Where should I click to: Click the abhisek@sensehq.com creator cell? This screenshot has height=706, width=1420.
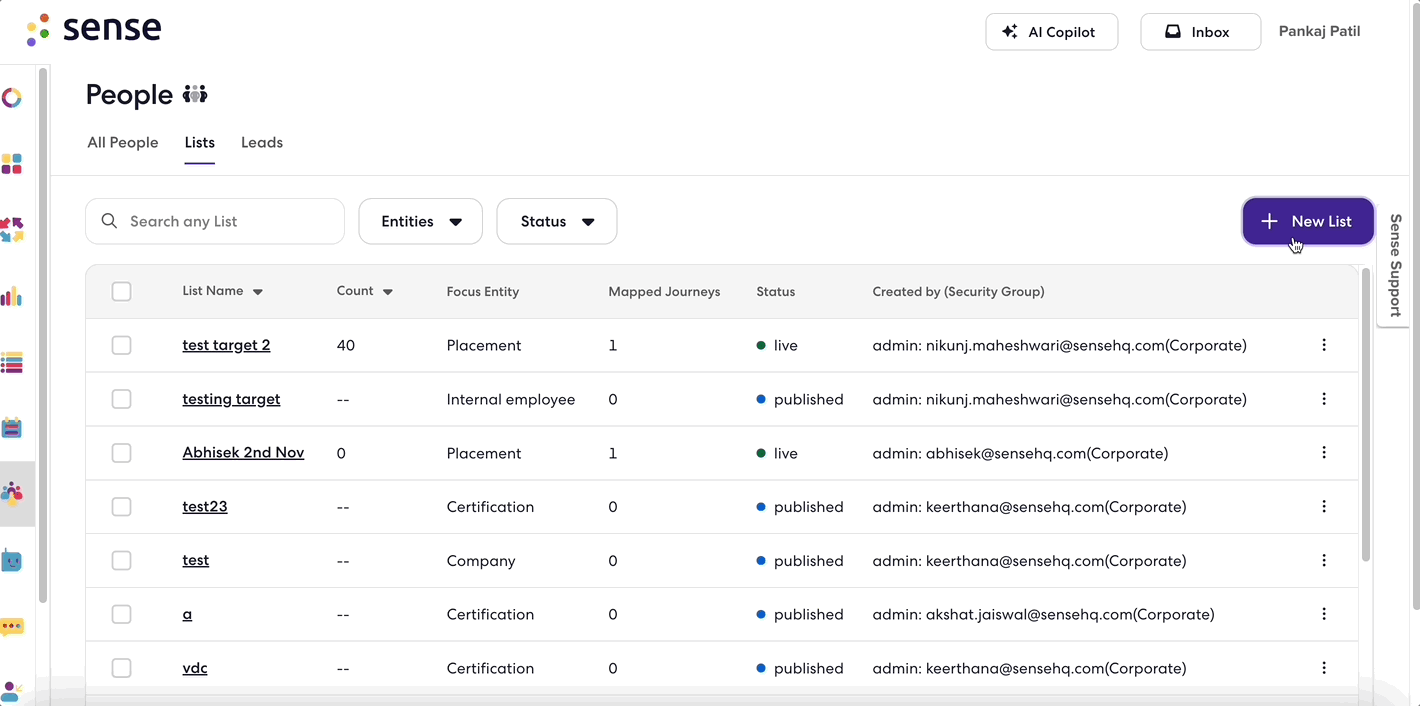point(1020,453)
